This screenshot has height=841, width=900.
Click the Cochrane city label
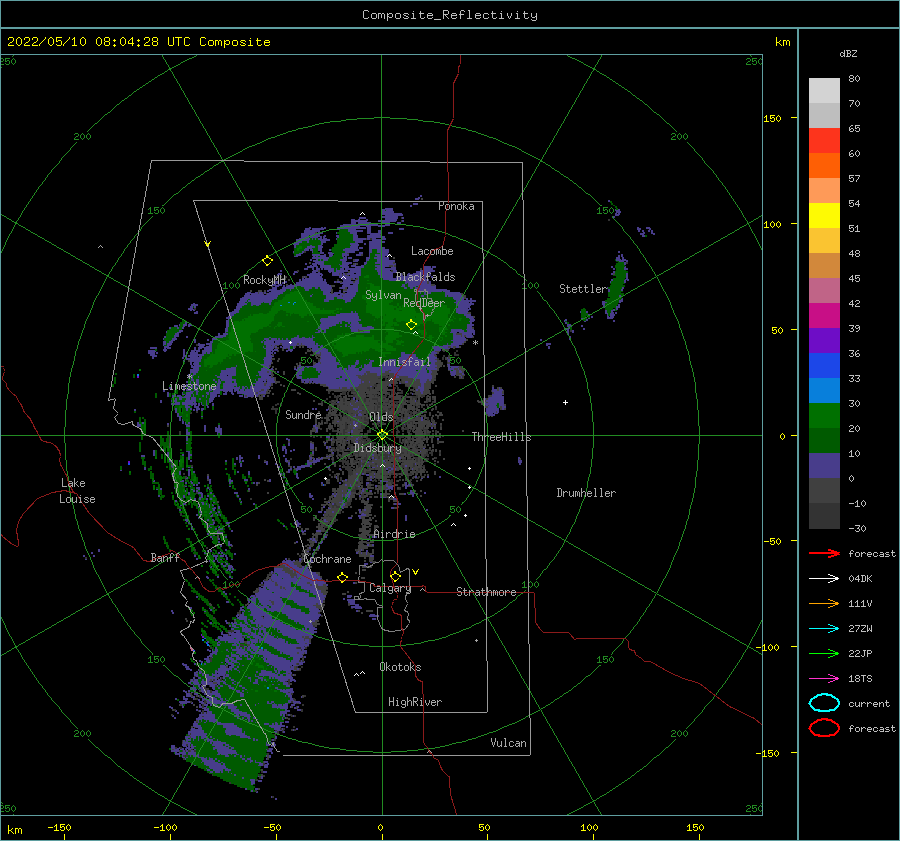click(327, 559)
